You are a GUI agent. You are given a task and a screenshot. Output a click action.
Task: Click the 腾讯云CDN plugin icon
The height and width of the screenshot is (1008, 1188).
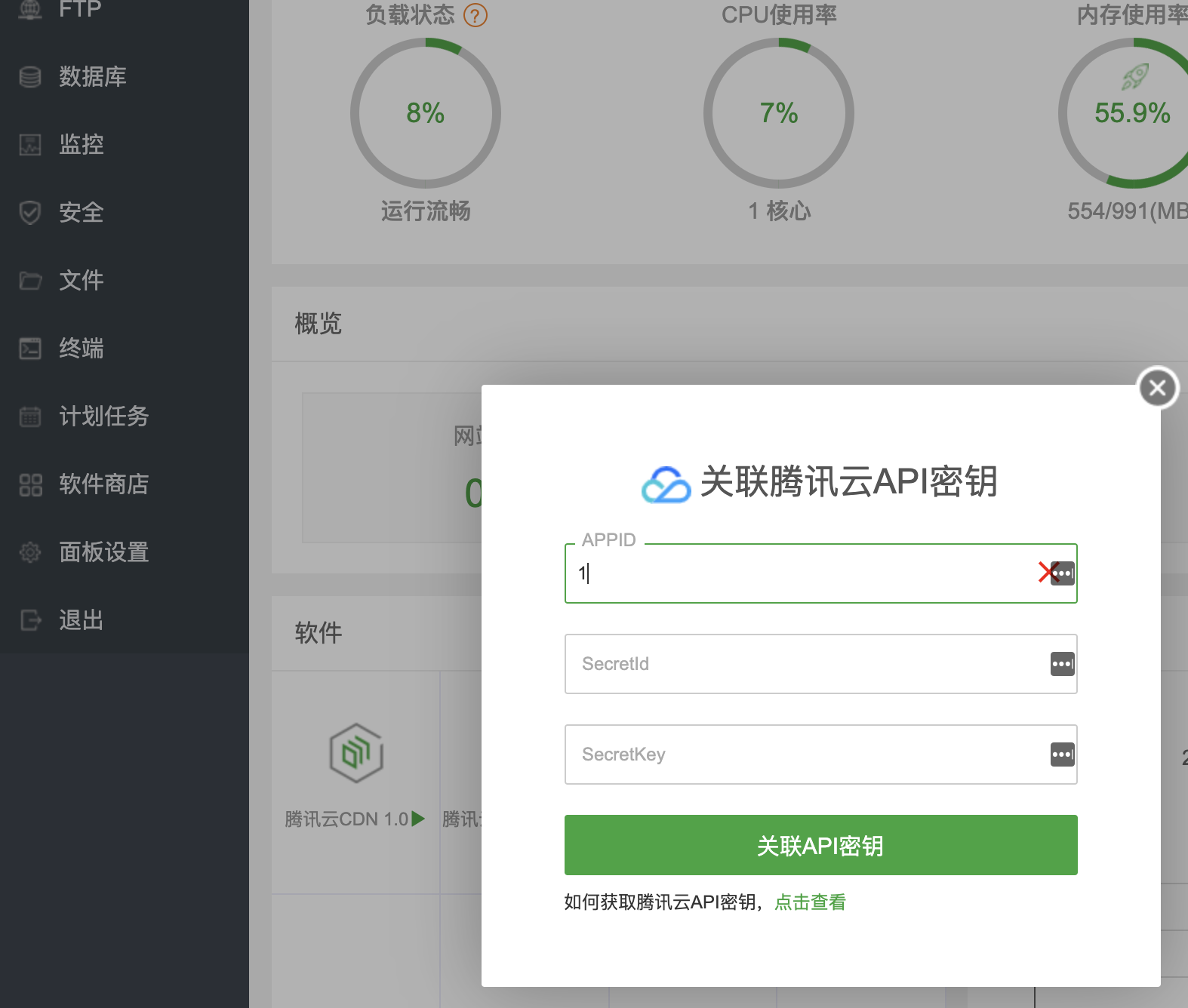(356, 753)
